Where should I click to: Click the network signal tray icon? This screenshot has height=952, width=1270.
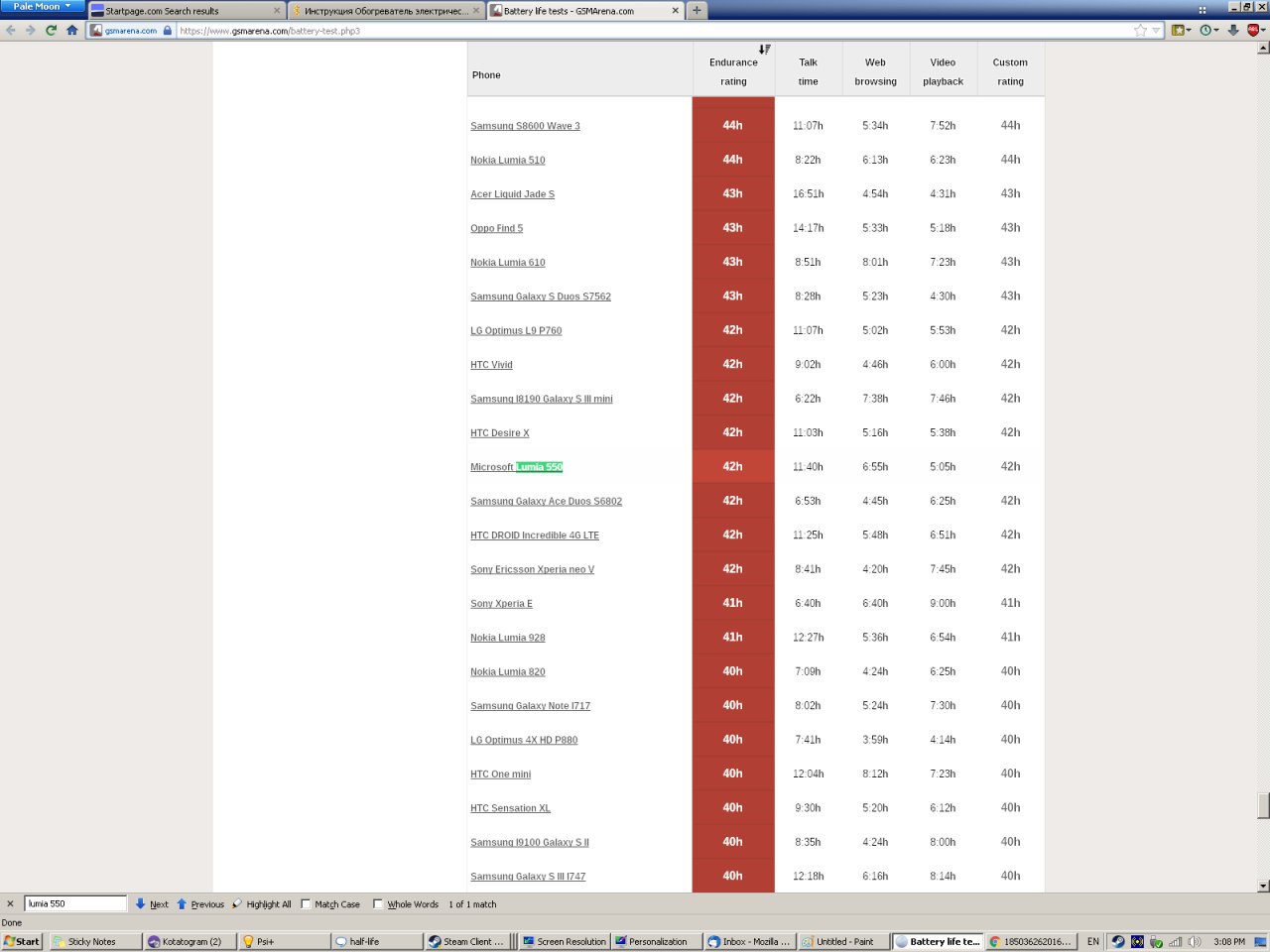1176,941
